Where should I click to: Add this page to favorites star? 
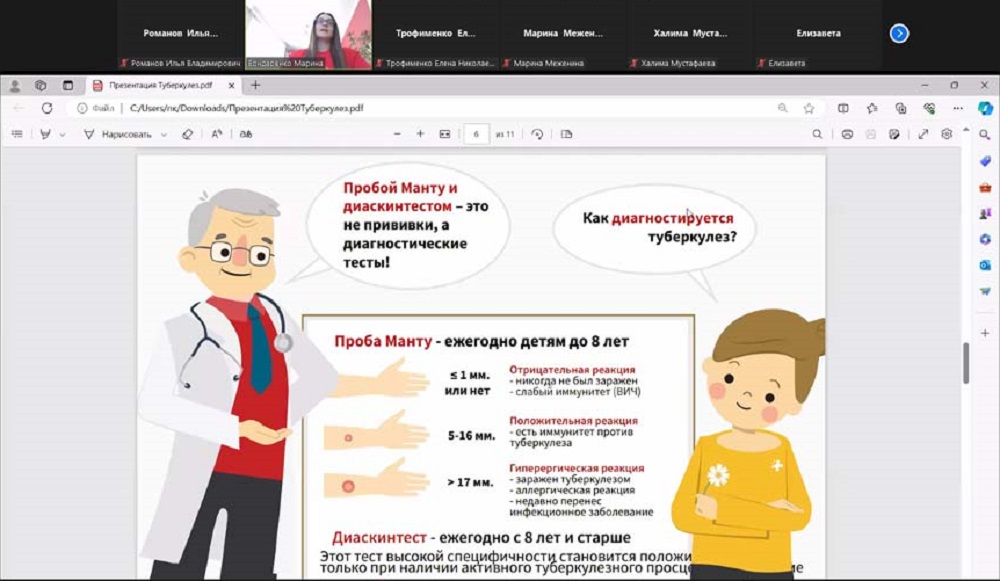[x=808, y=108]
